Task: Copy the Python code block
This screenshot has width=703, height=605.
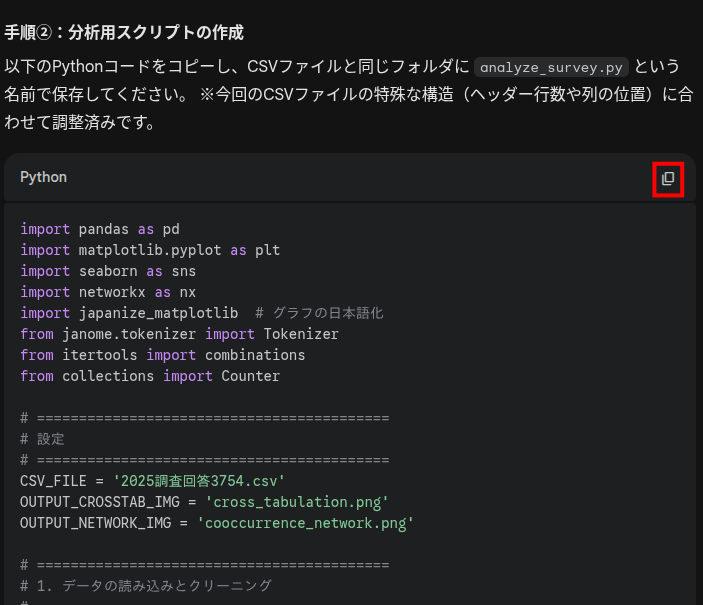Action: 668,179
